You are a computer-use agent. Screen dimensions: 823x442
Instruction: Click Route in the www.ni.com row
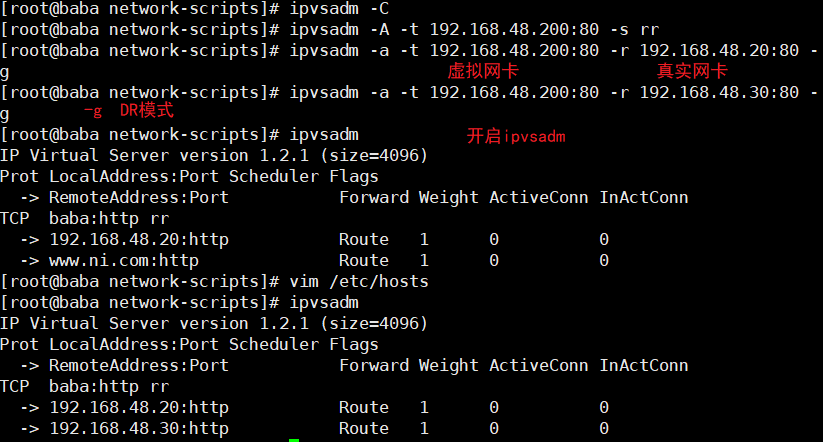(364, 260)
